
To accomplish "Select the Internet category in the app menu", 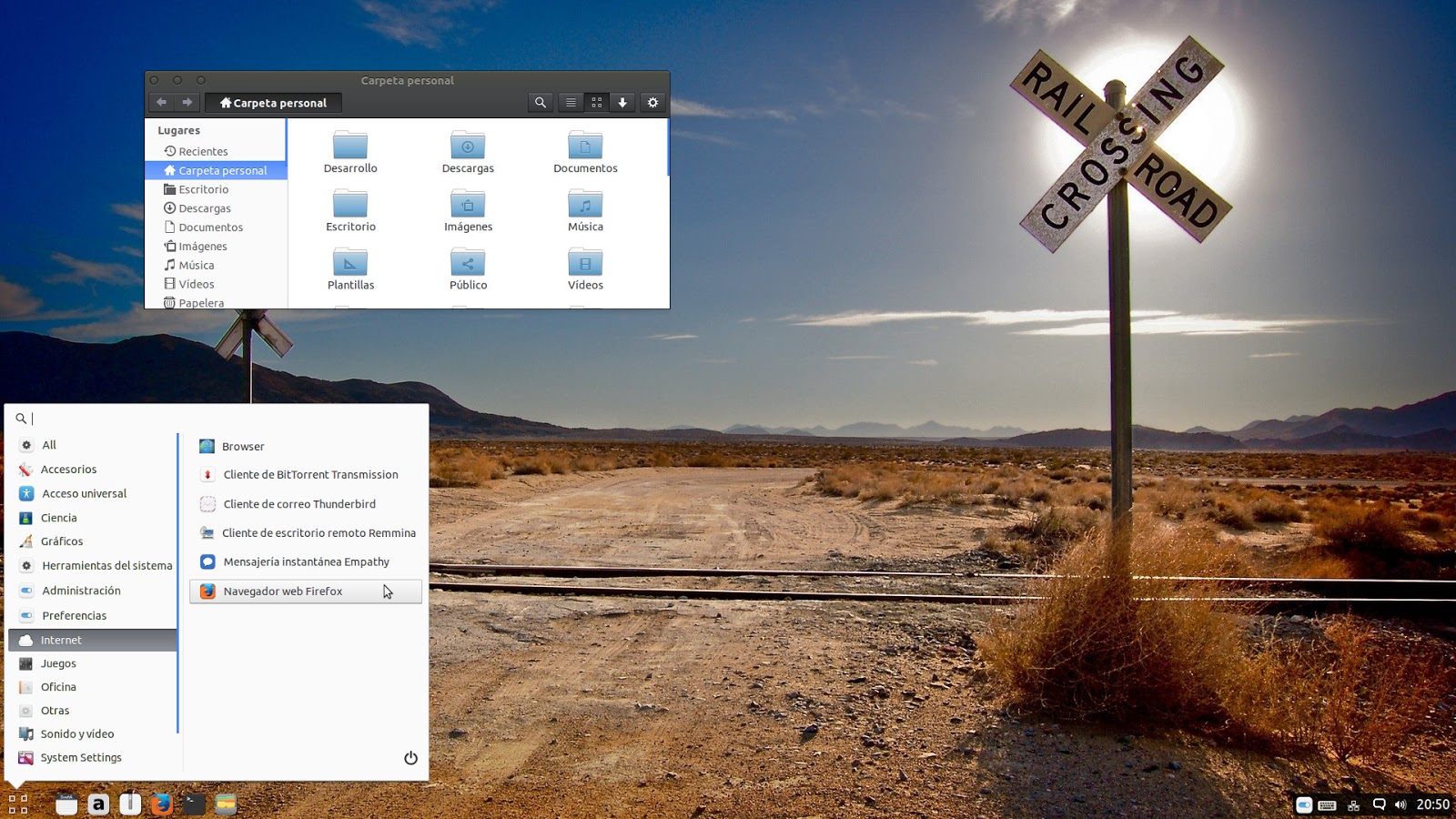I will coord(62,639).
